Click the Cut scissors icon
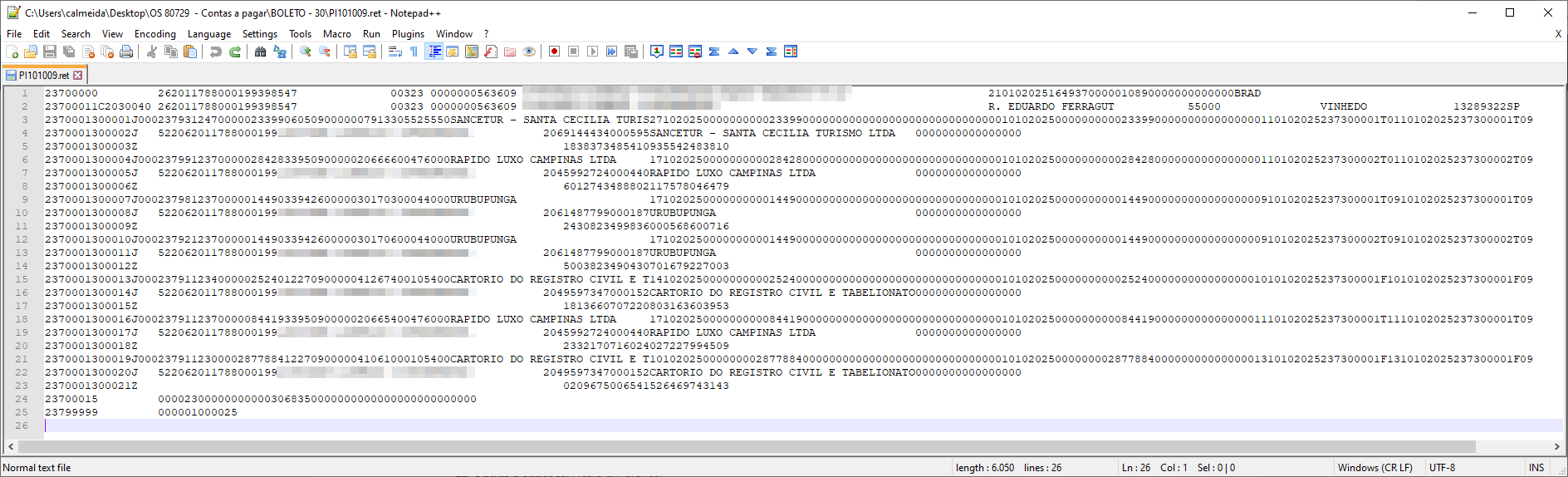This screenshot has height=477, width=1568. pyautogui.click(x=151, y=52)
